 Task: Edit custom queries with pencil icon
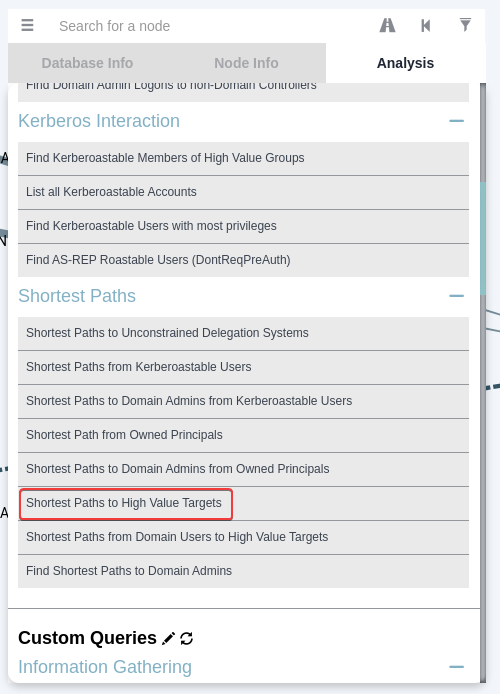(168, 638)
